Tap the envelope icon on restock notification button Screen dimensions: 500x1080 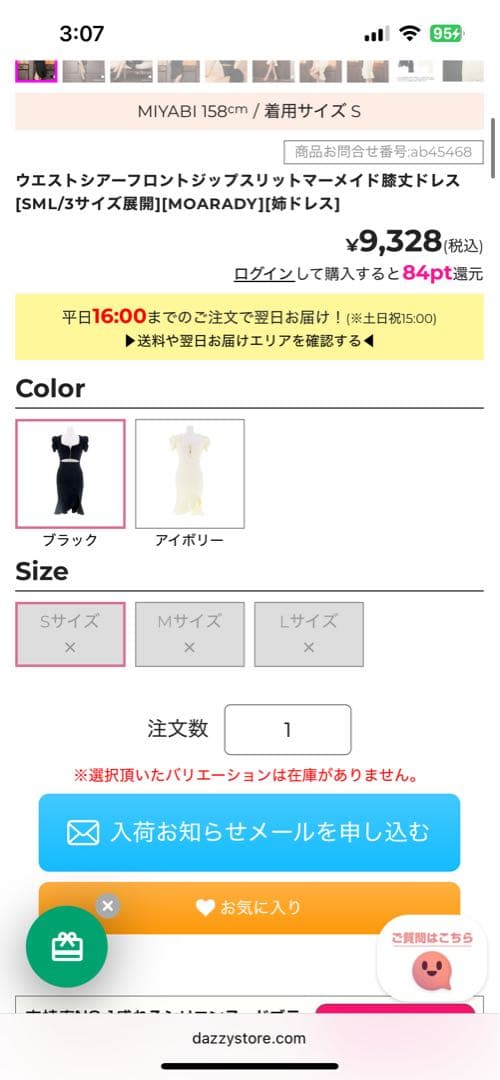(x=83, y=832)
